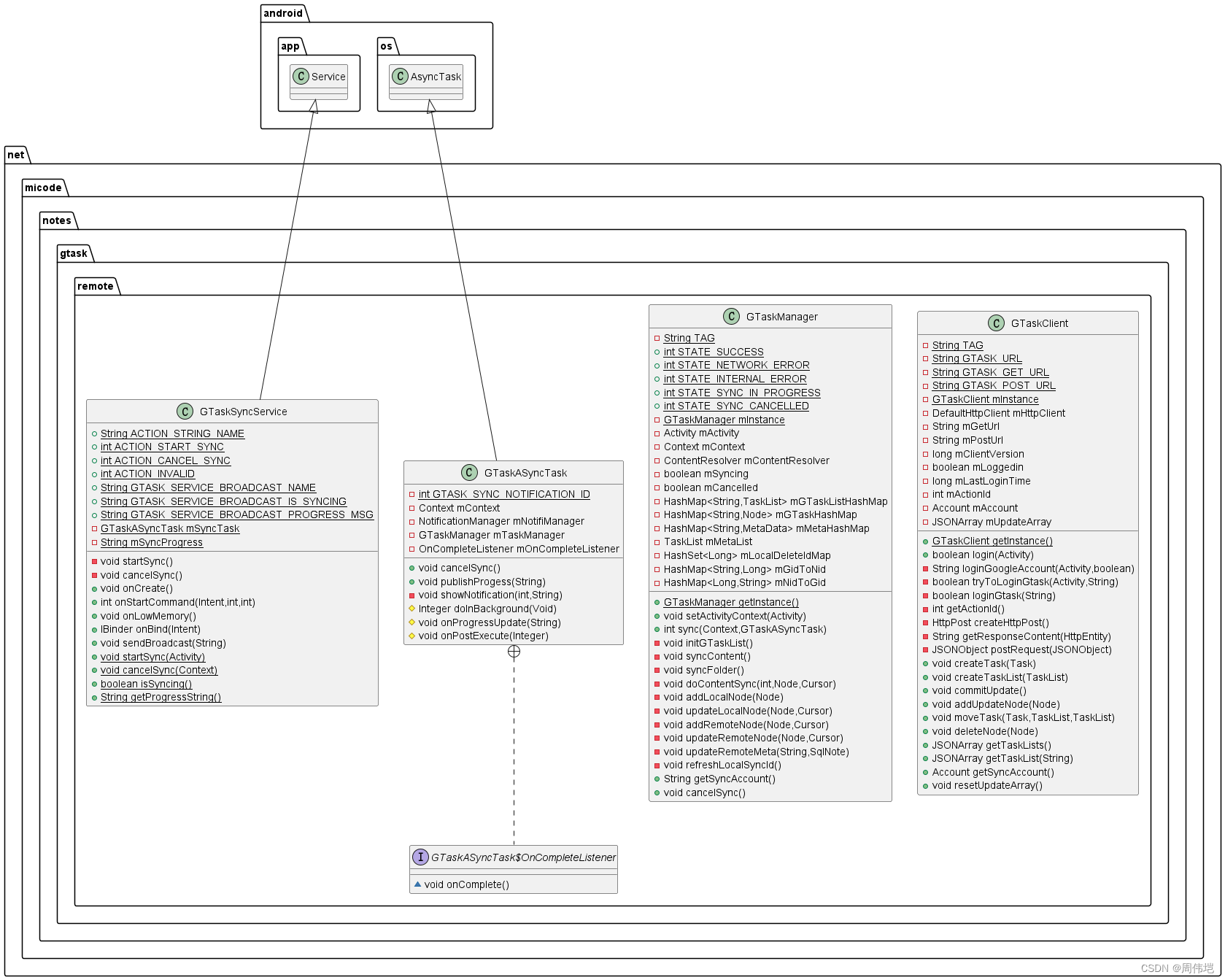
Task: Click the red square before void startSync()
Action: coord(95,561)
